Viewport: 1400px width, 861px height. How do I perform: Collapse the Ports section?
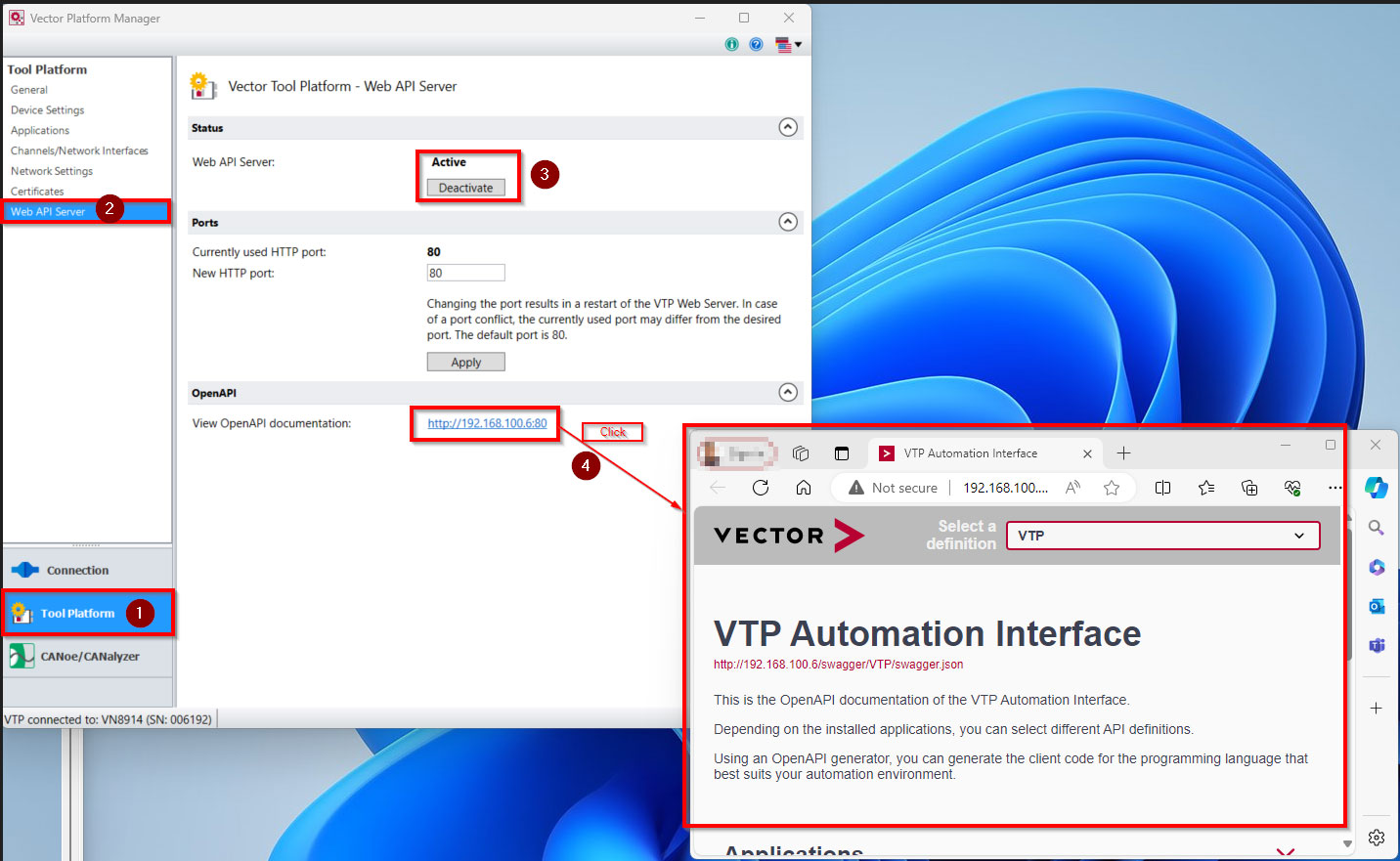tap(788, 222)
